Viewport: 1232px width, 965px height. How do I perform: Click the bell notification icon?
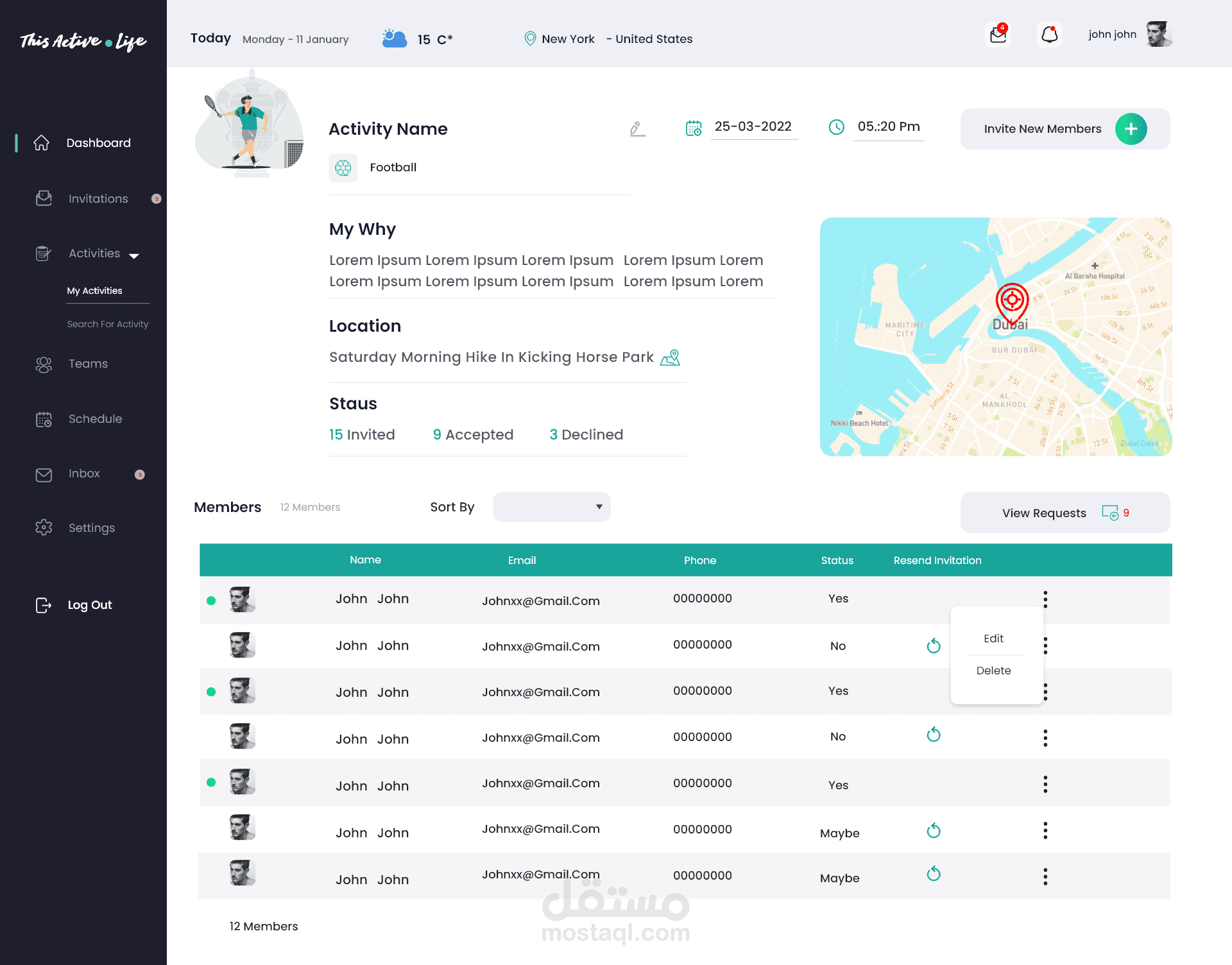coord(1049,35)
